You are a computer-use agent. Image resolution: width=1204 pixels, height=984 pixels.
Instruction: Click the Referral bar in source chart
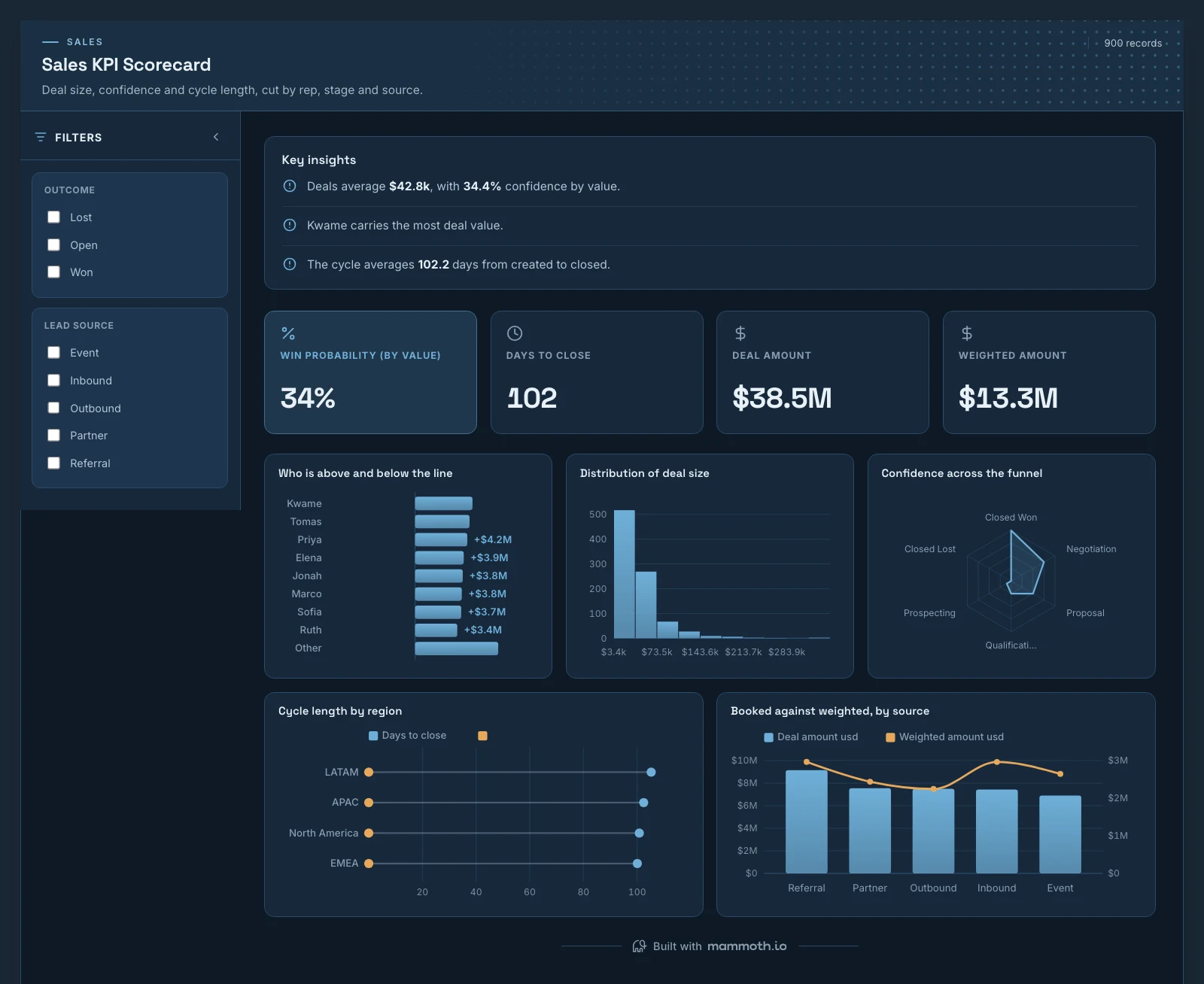[x=807, y=822]
